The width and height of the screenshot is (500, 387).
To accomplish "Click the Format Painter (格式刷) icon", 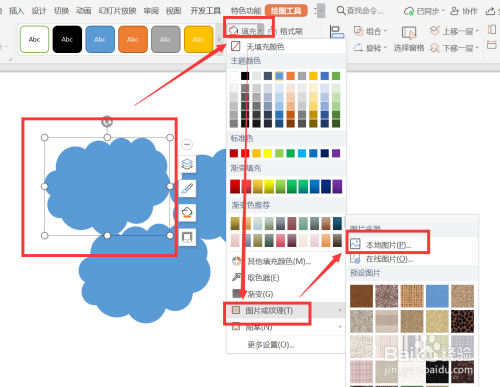I will click(x=272, y=31).
